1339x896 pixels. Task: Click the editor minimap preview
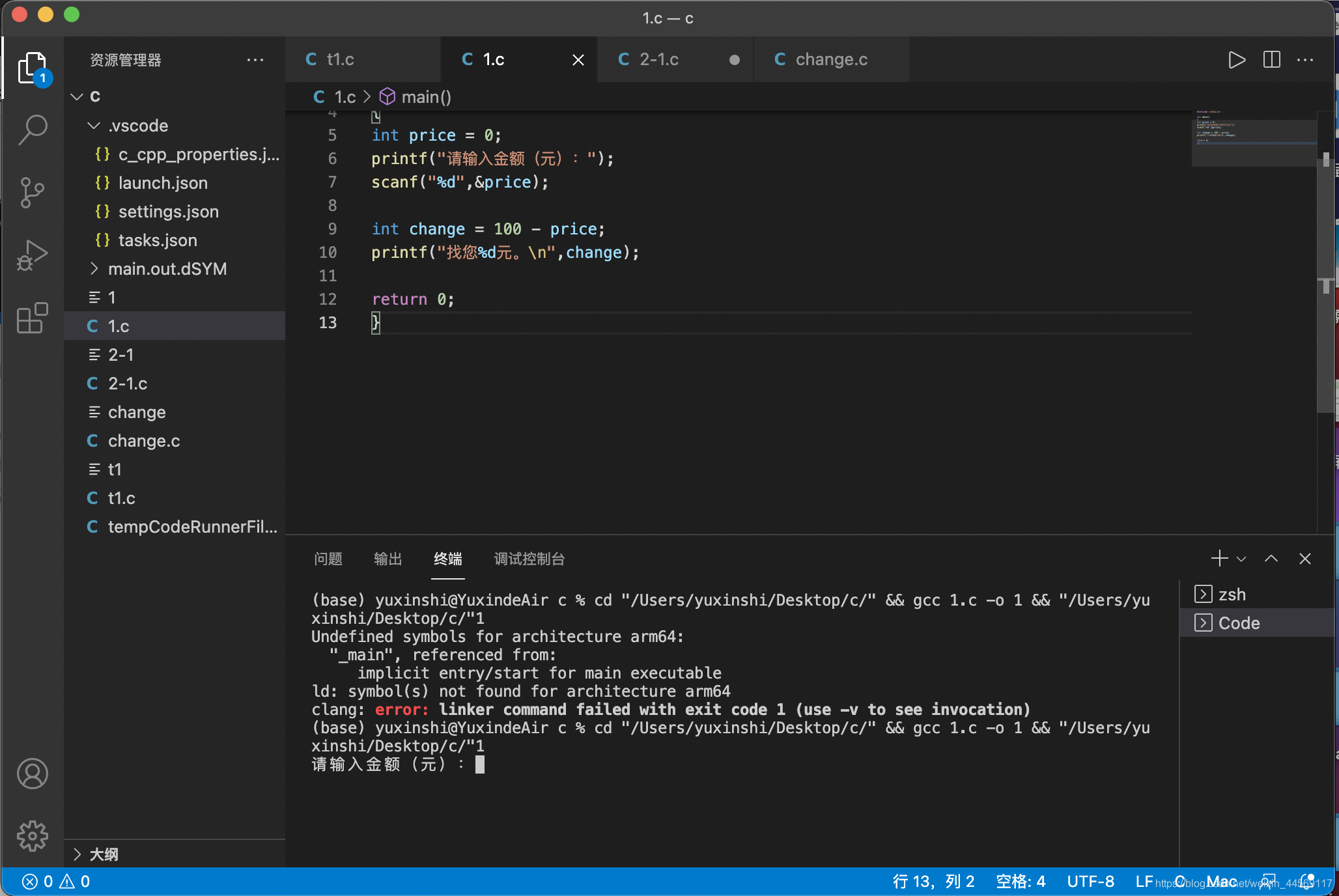(1254, 138)
